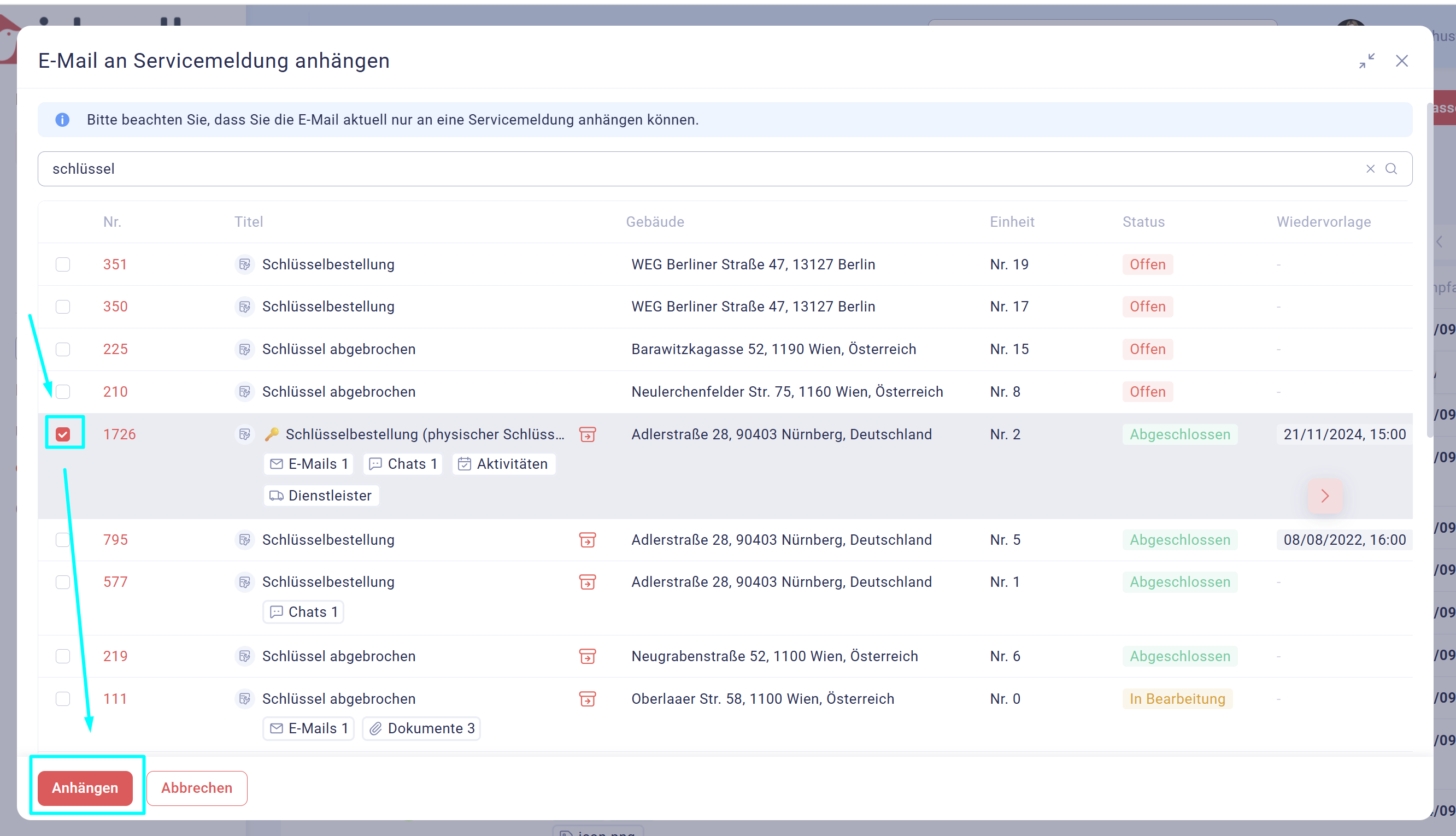Click the archive icon on request 795

tap(588, 540)
